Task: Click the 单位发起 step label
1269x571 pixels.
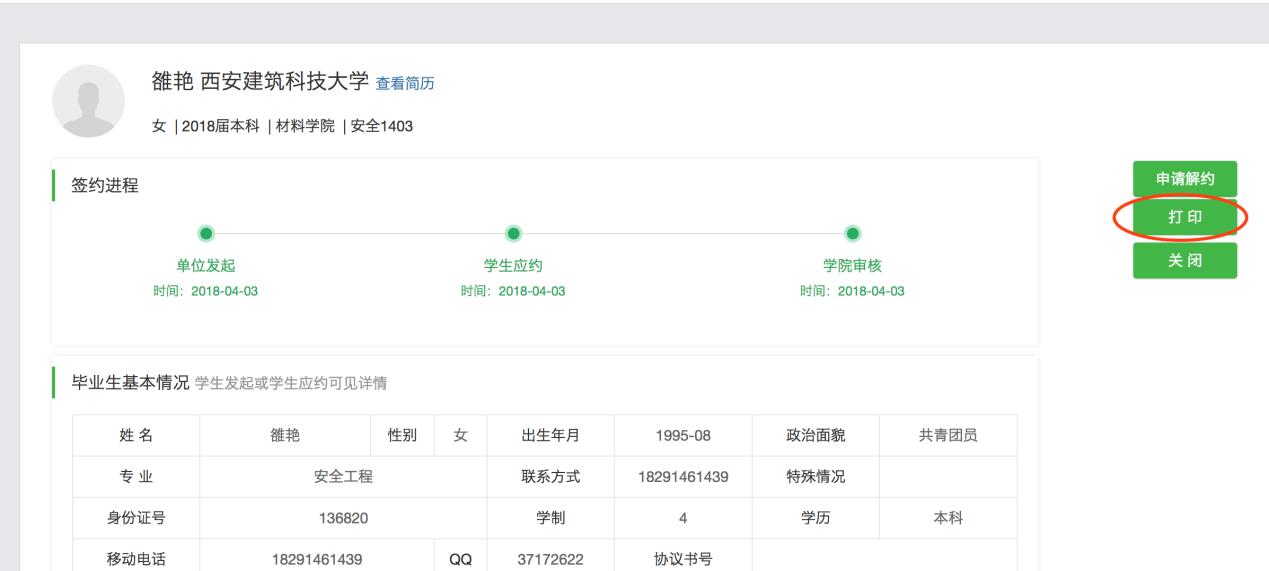Action: 205,265
